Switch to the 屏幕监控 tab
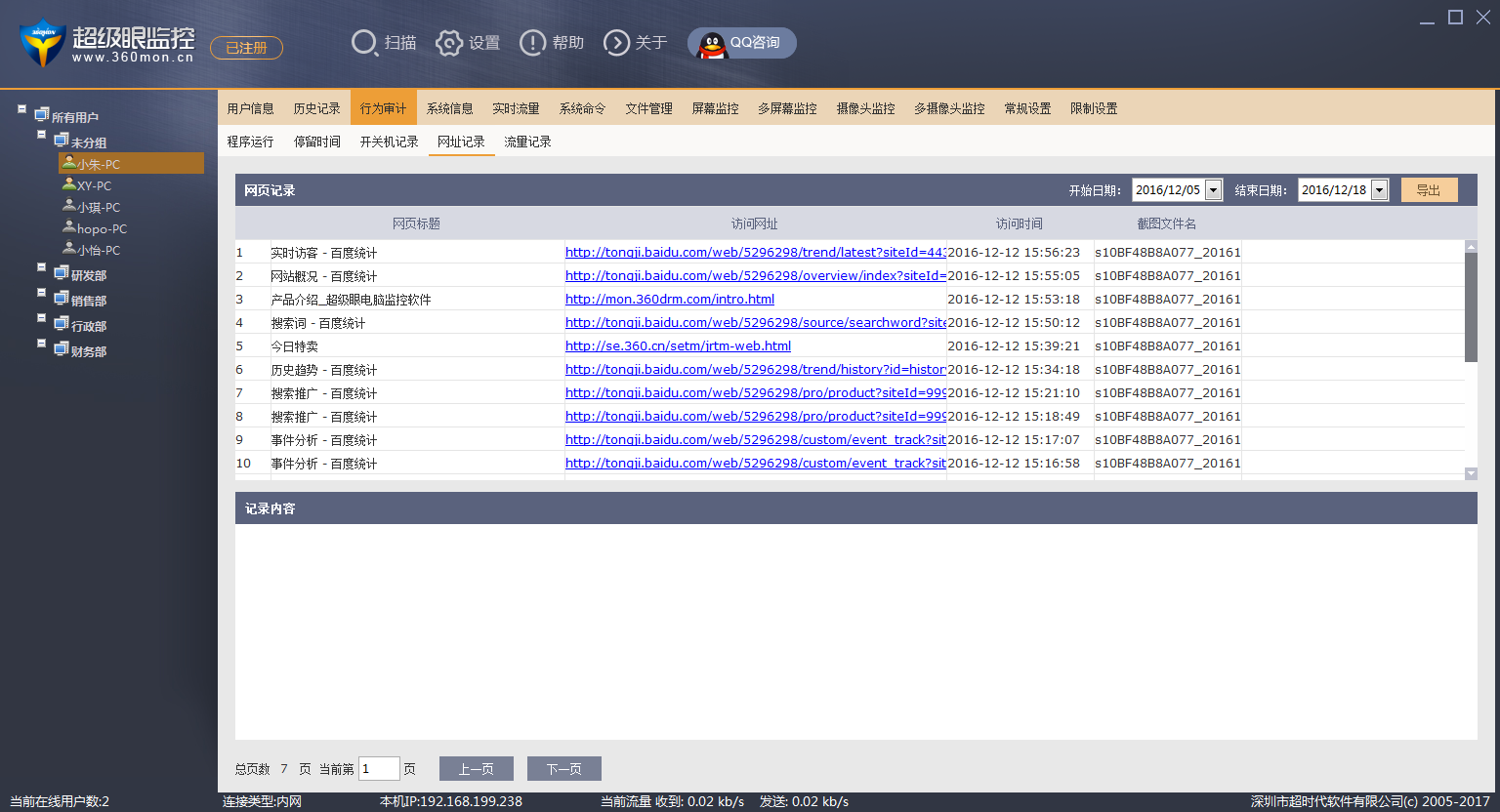Viewport: 1500px width, 812px height. pyautogui.click(x=715, y=108)
